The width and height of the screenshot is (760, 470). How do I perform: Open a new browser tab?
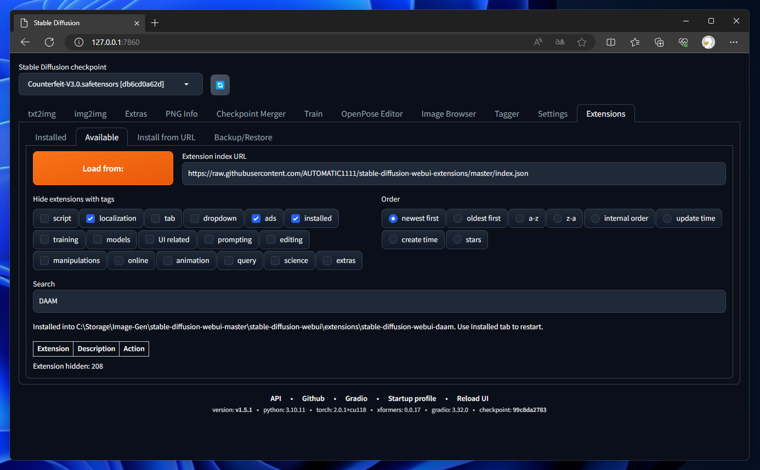click(x=155, y=23)
